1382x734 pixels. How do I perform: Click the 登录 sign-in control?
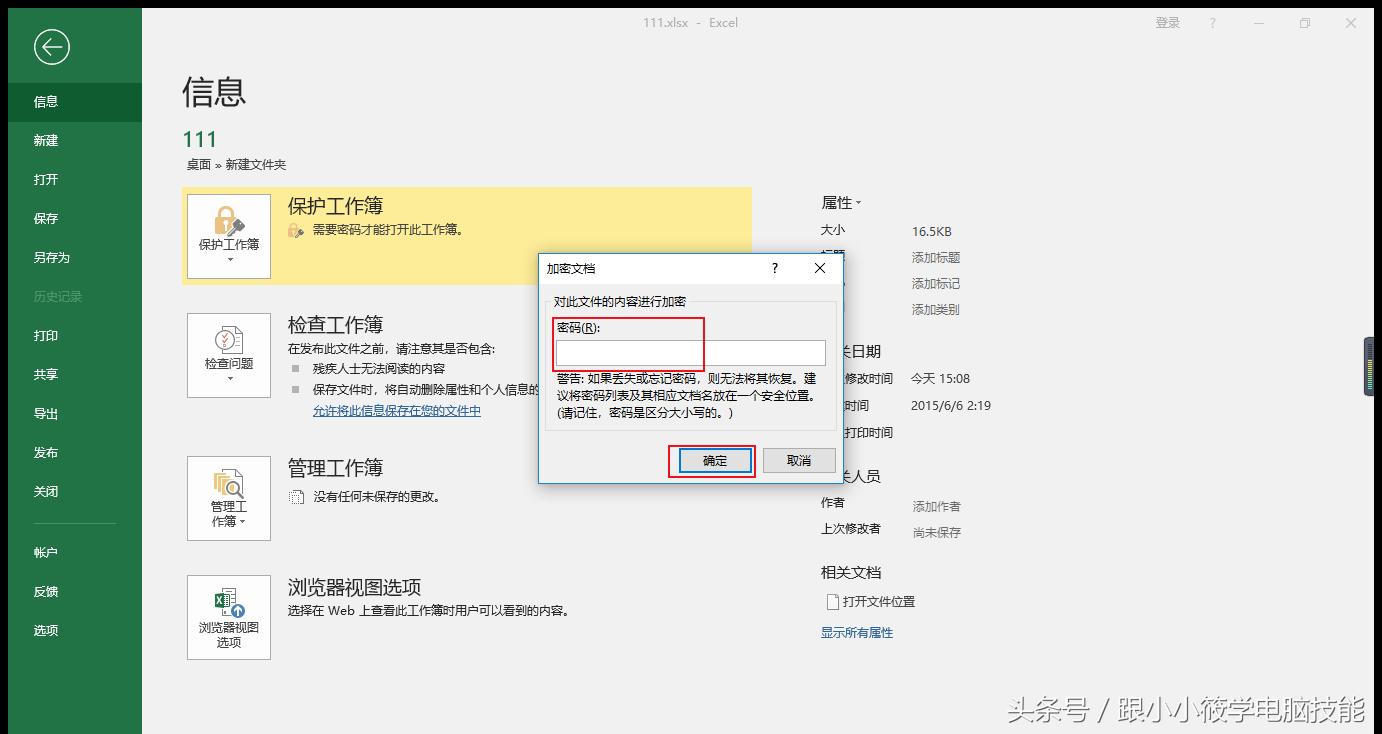(1167, 22)
